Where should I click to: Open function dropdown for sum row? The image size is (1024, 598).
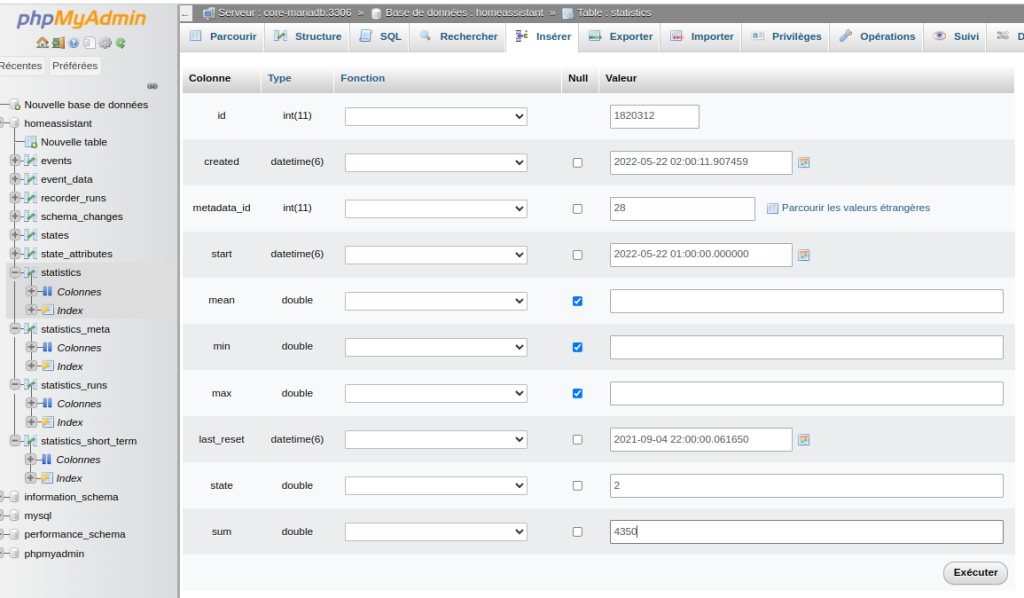(436, 532)
